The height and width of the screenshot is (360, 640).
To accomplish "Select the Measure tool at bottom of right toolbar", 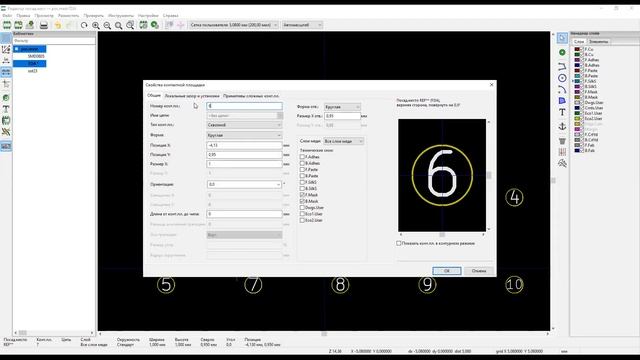I will [562, 163].
